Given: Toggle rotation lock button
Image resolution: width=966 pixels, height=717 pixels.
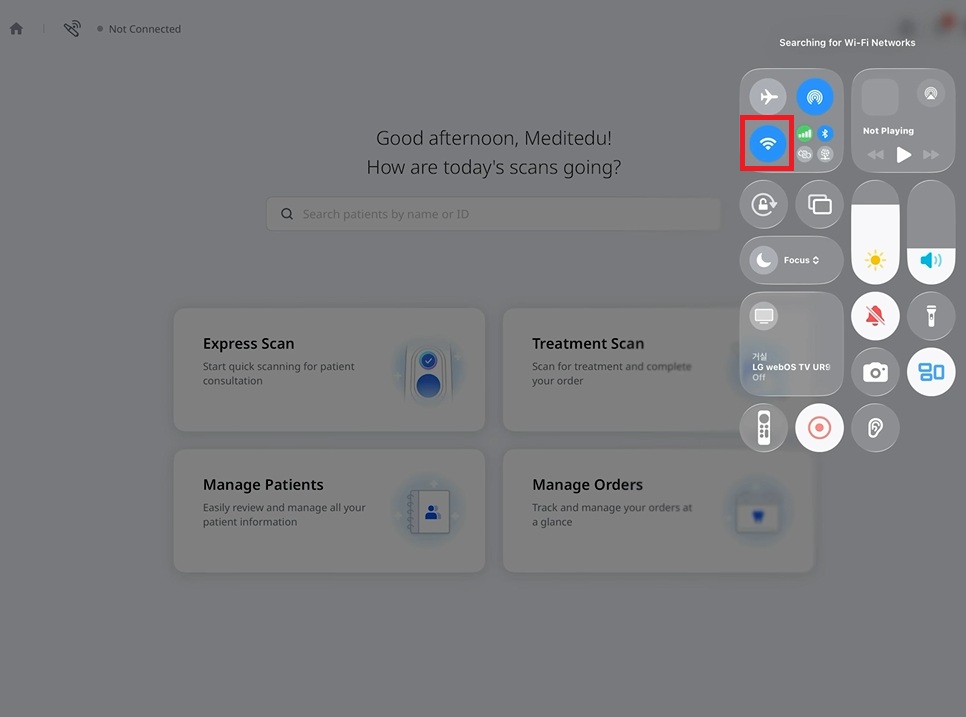Looking at the screenshot, I should 764,205.
